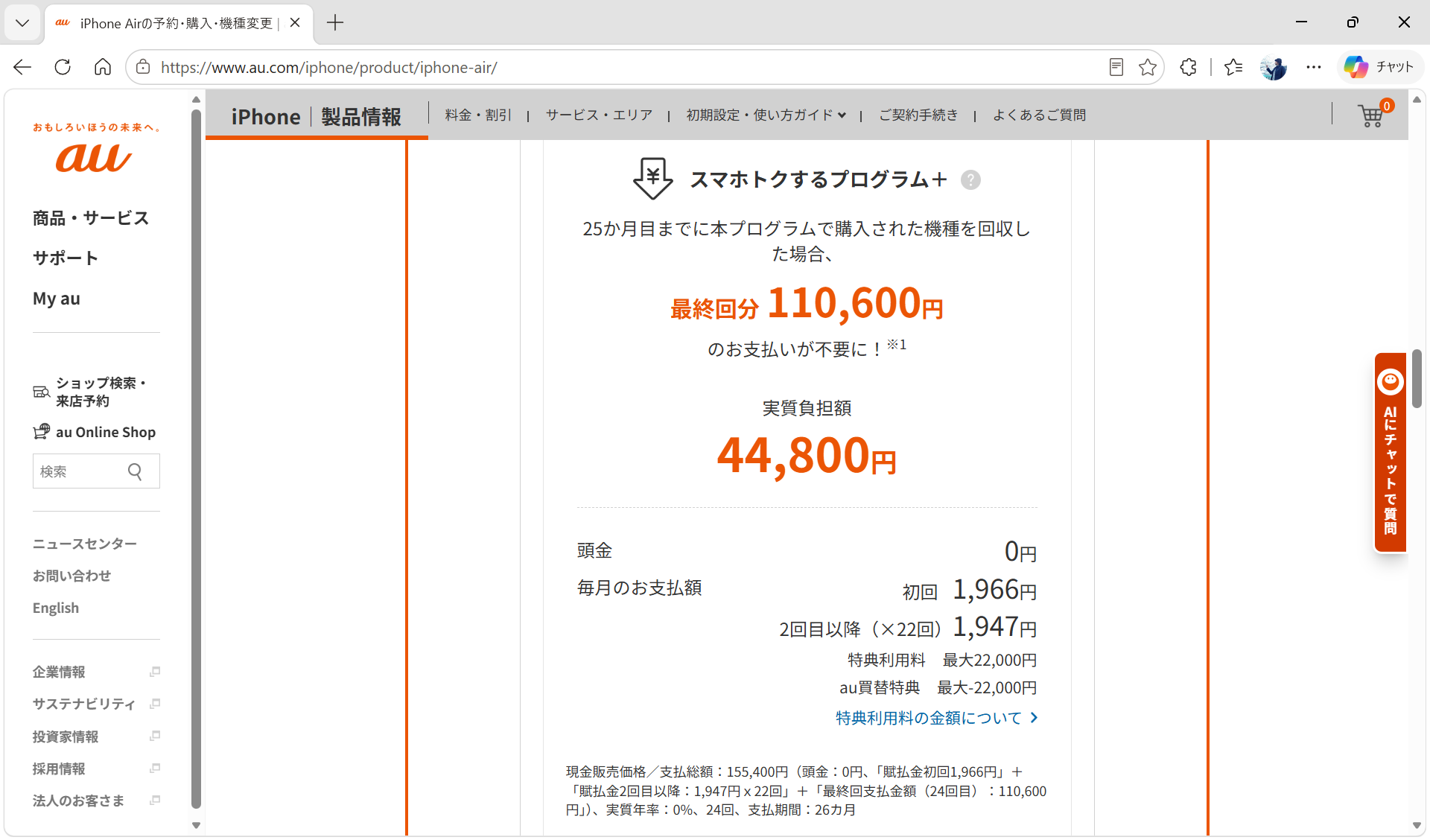
Task: Click the shop search icon beside ショップ検索・来店予約
Action: click(x=42, y=392)
